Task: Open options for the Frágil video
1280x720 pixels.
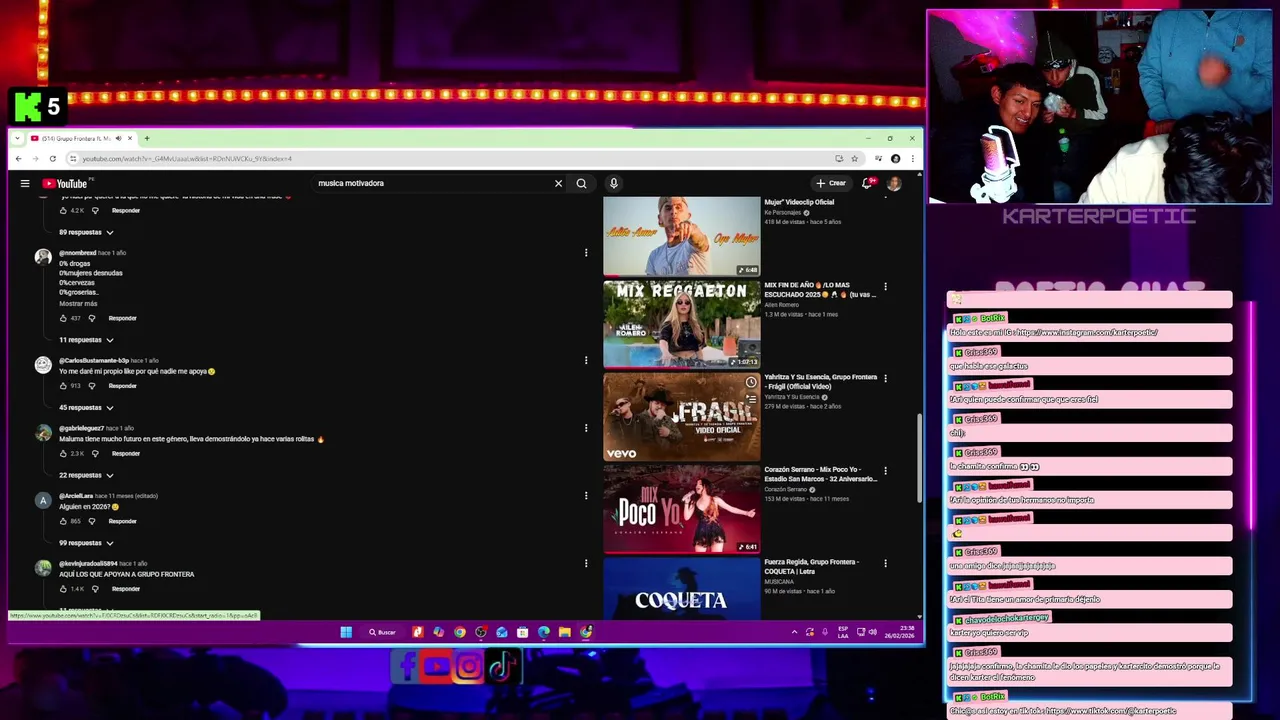Action: (885, 379)
